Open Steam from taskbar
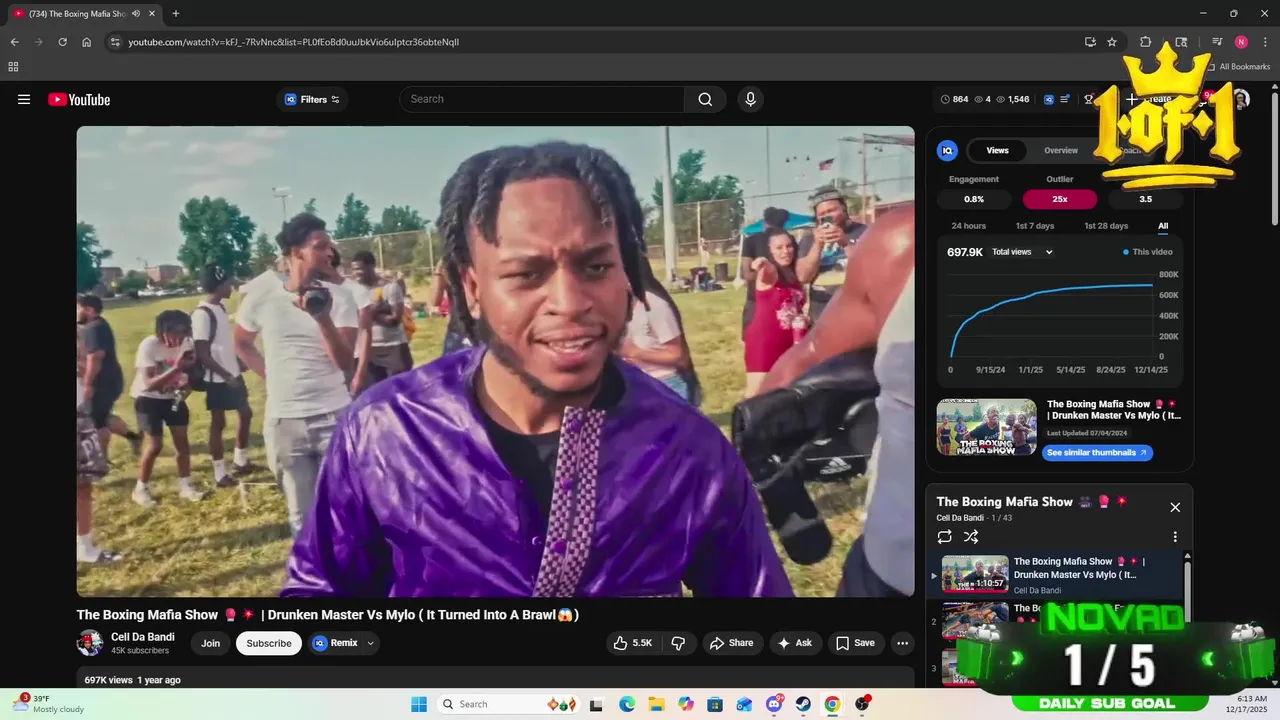 click(x=803, y=704)
